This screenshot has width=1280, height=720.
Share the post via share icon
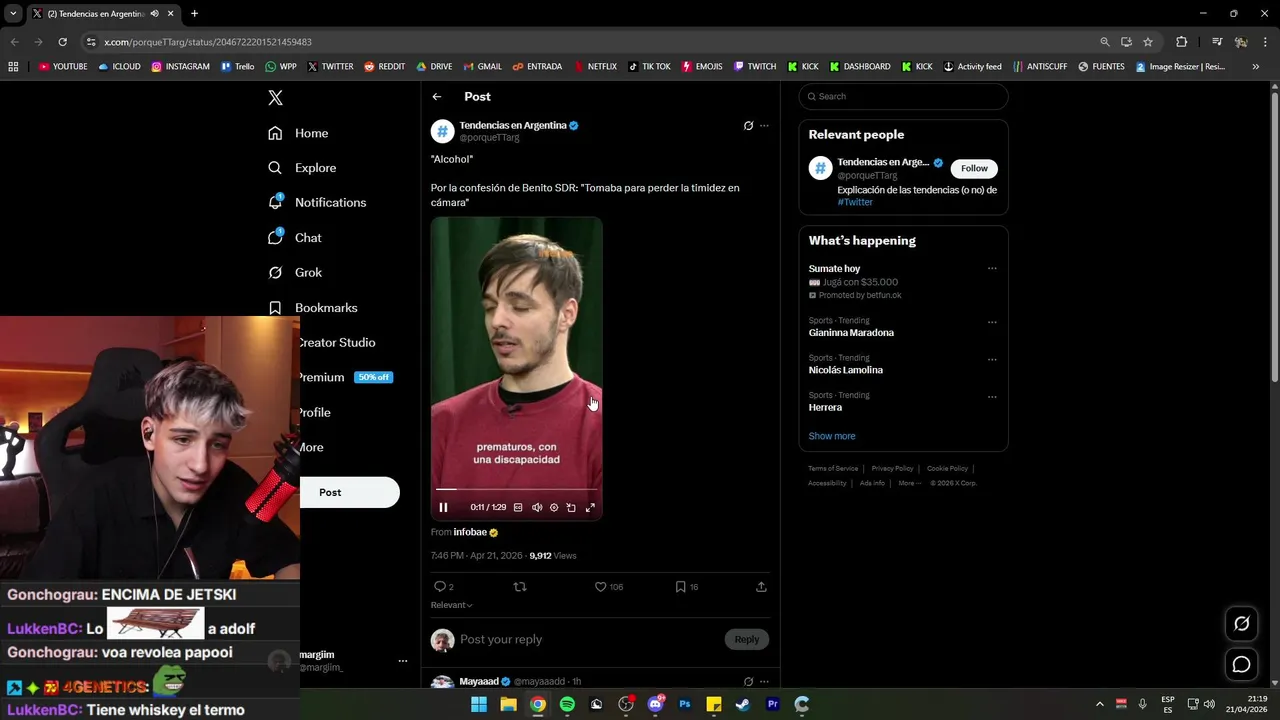761,587
